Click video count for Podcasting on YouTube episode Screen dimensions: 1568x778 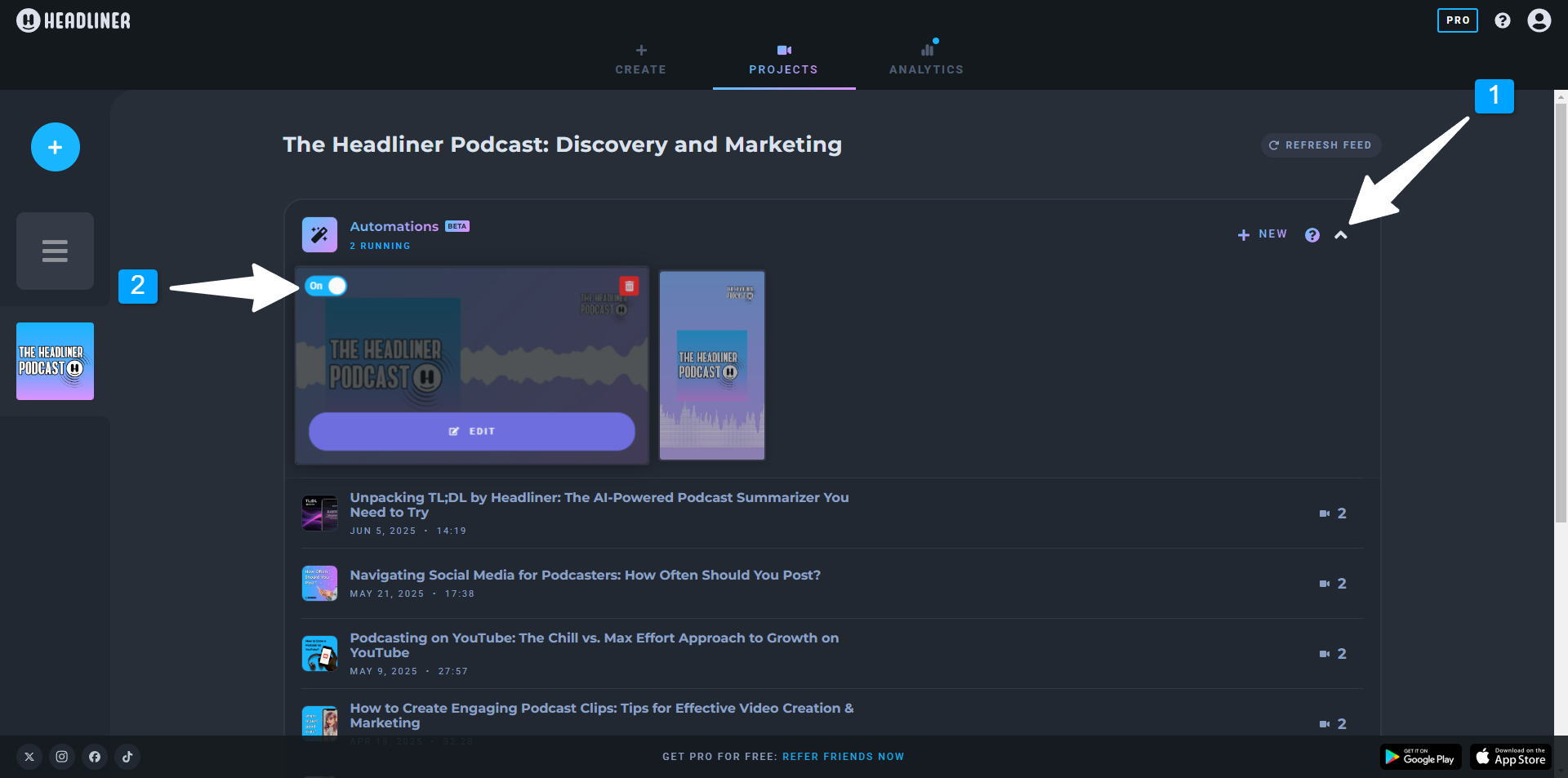click(1333, 654)
